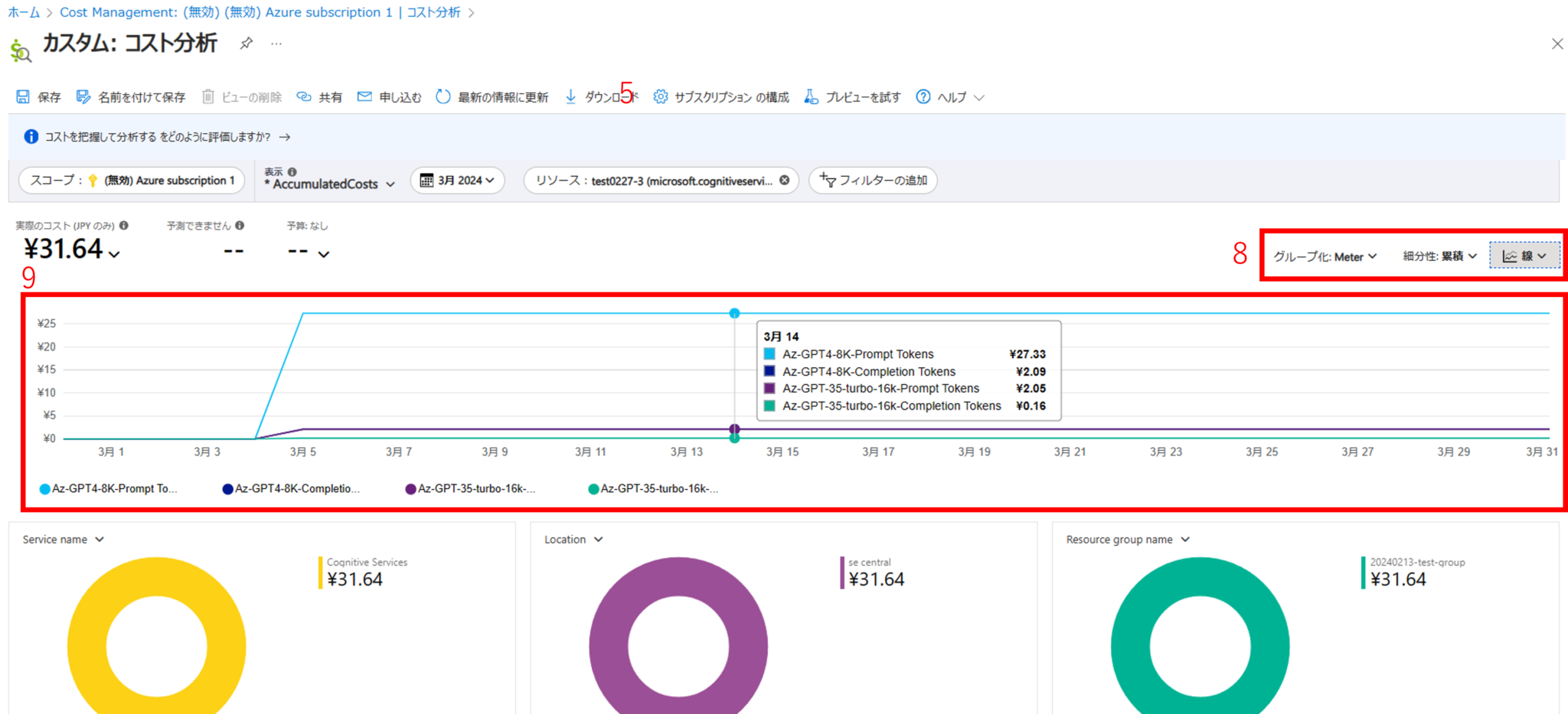The height and width of the screenshot is (714, 1568).
Task: Open the 細分性: 累積 dropdown
Action: coord(1439,256)
